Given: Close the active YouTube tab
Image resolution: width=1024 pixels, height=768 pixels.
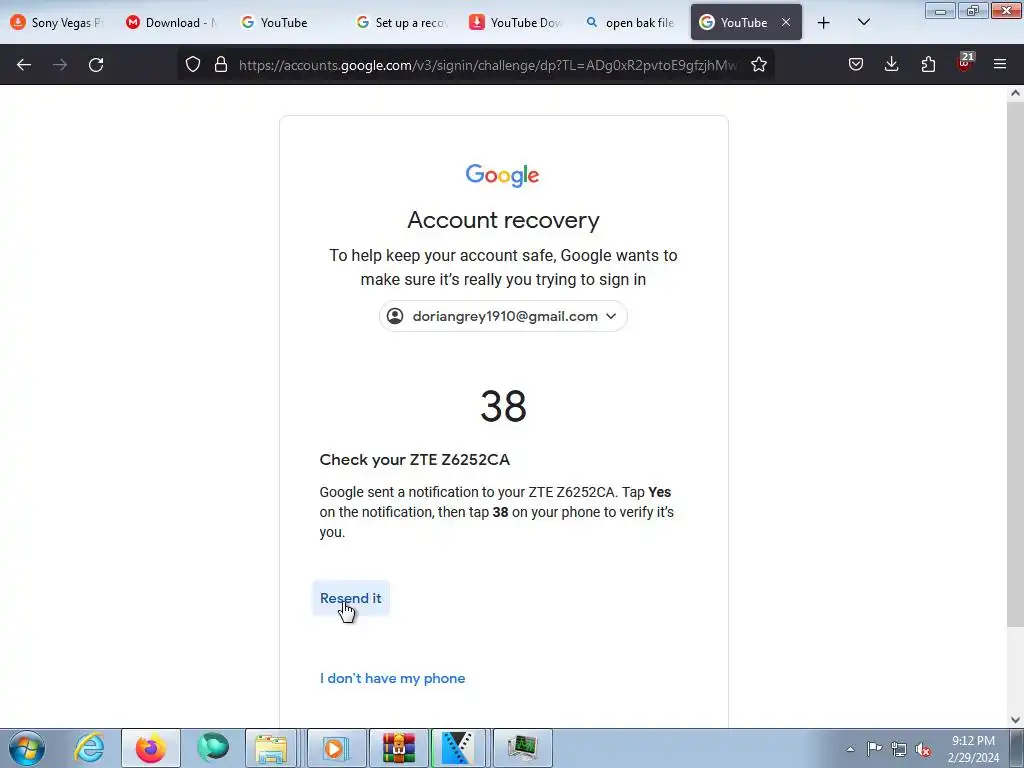Looking at the screenshot, I should click(x=786, y=22).
